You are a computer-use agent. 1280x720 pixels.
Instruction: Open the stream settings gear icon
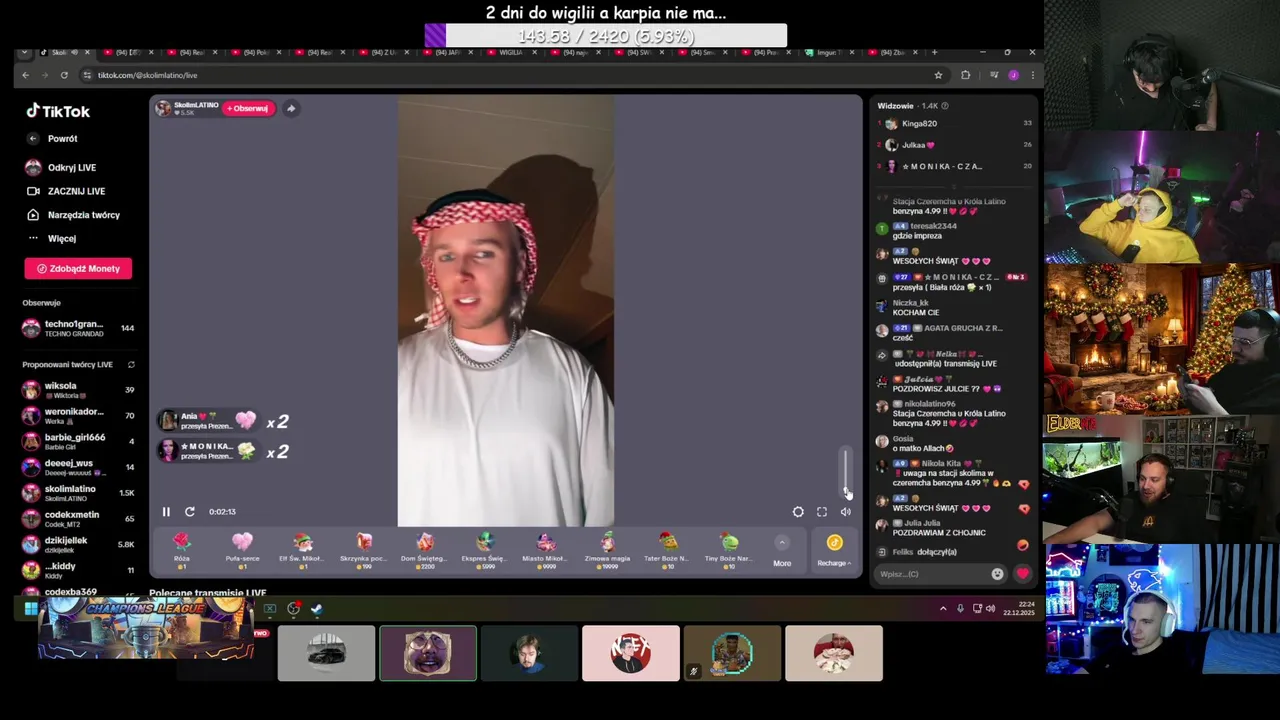pyautogui.click(x=798, y=512)
